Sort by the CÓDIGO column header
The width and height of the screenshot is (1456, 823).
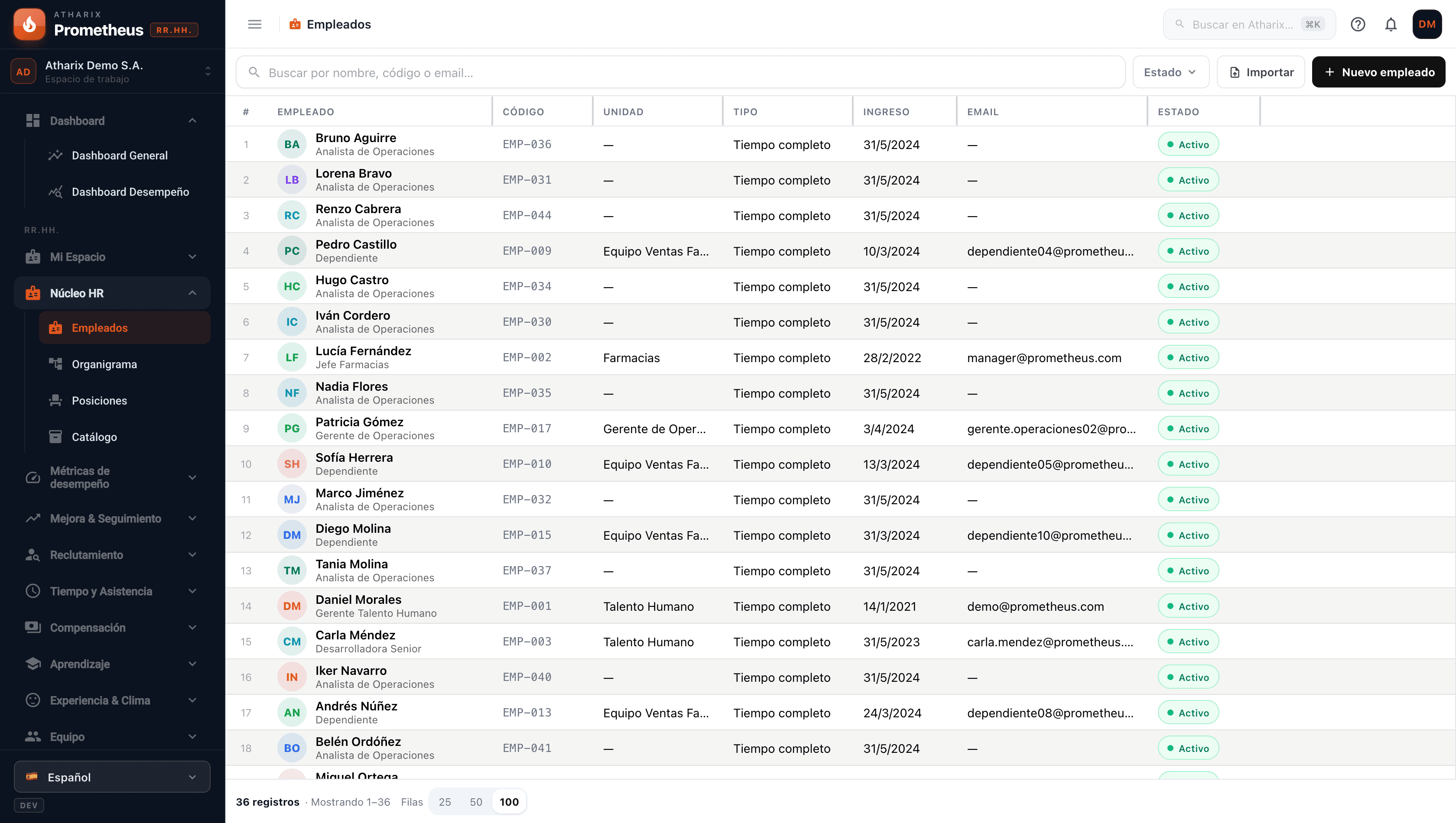[523, 111]
